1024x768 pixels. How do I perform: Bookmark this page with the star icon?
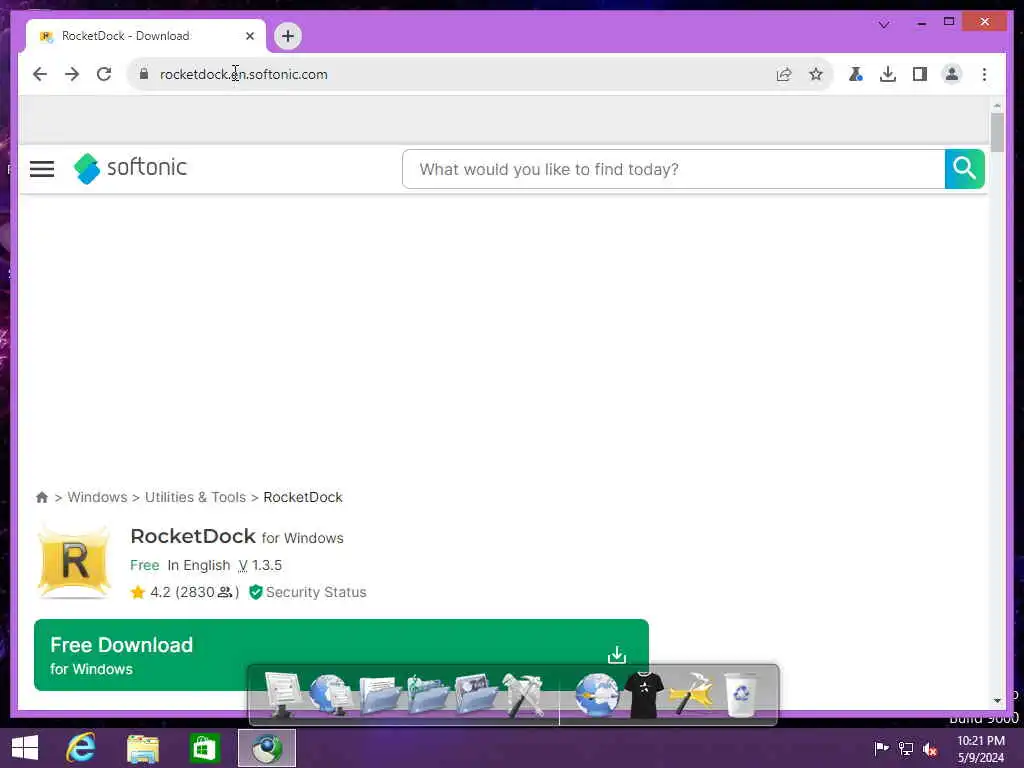click(816, 74)
